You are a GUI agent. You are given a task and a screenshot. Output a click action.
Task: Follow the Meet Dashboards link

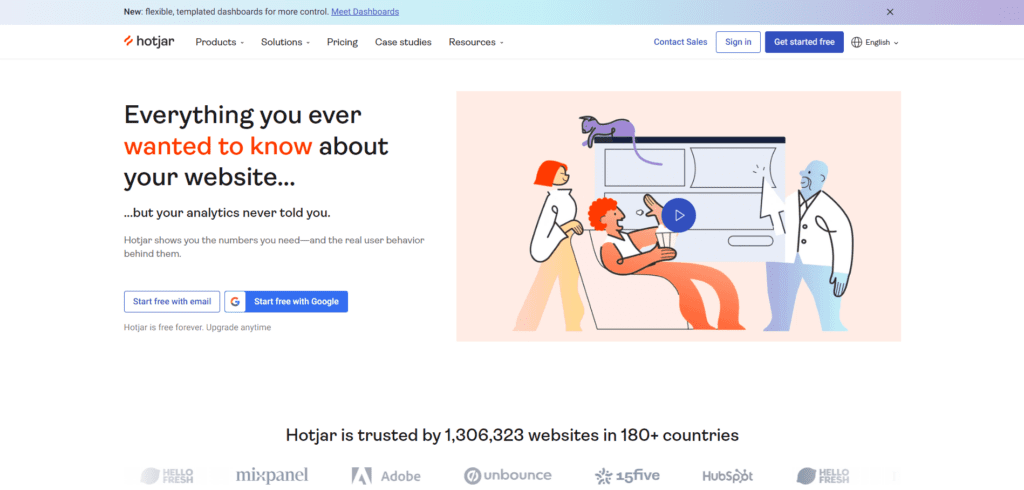click(x=365, y=12)
